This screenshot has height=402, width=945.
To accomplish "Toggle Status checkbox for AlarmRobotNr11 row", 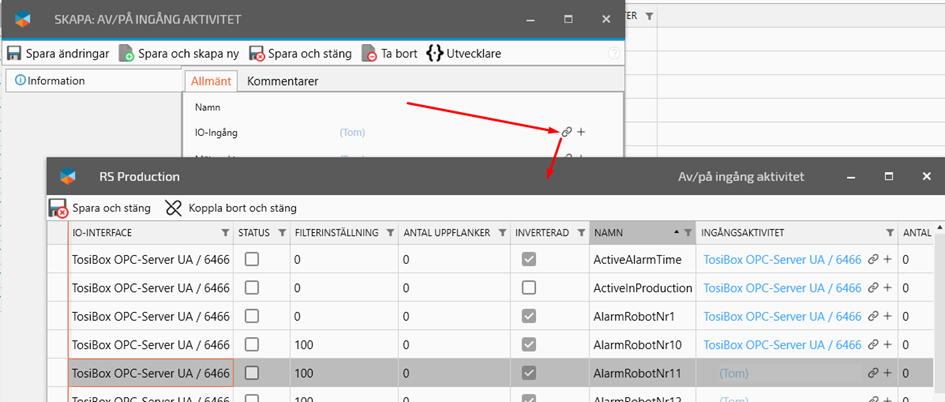I will [252, 373].
